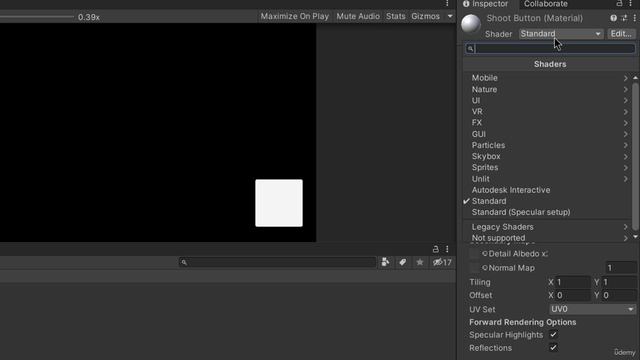
Task: Lock the Project panel
Action: point(436,249)
